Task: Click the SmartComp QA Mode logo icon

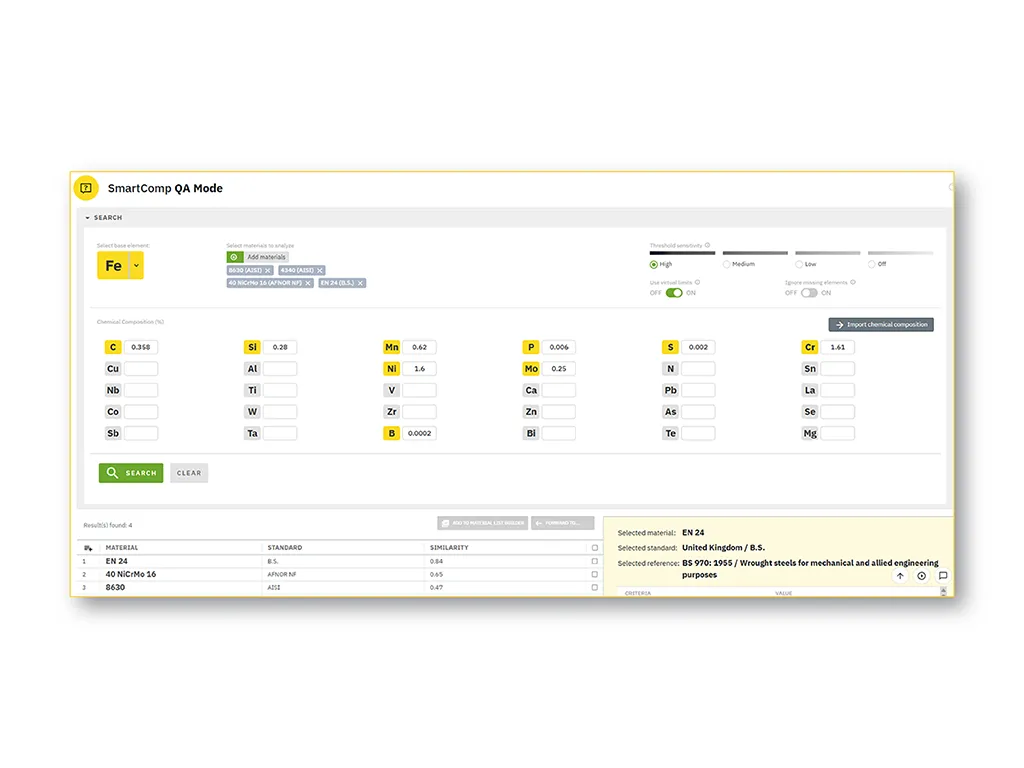Action: coord(86,188)
